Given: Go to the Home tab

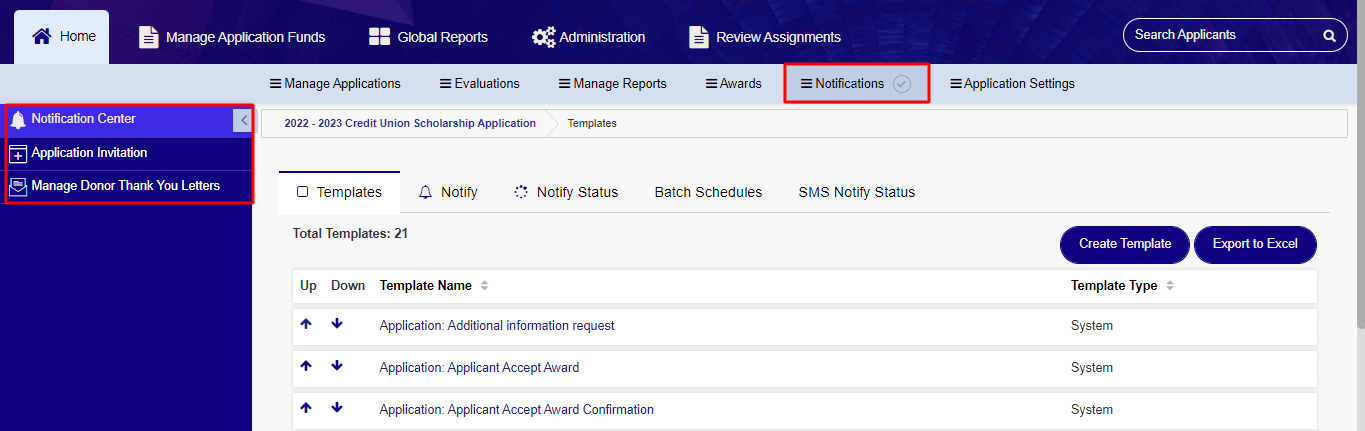Looking at the screenshot, I should 62,37.
